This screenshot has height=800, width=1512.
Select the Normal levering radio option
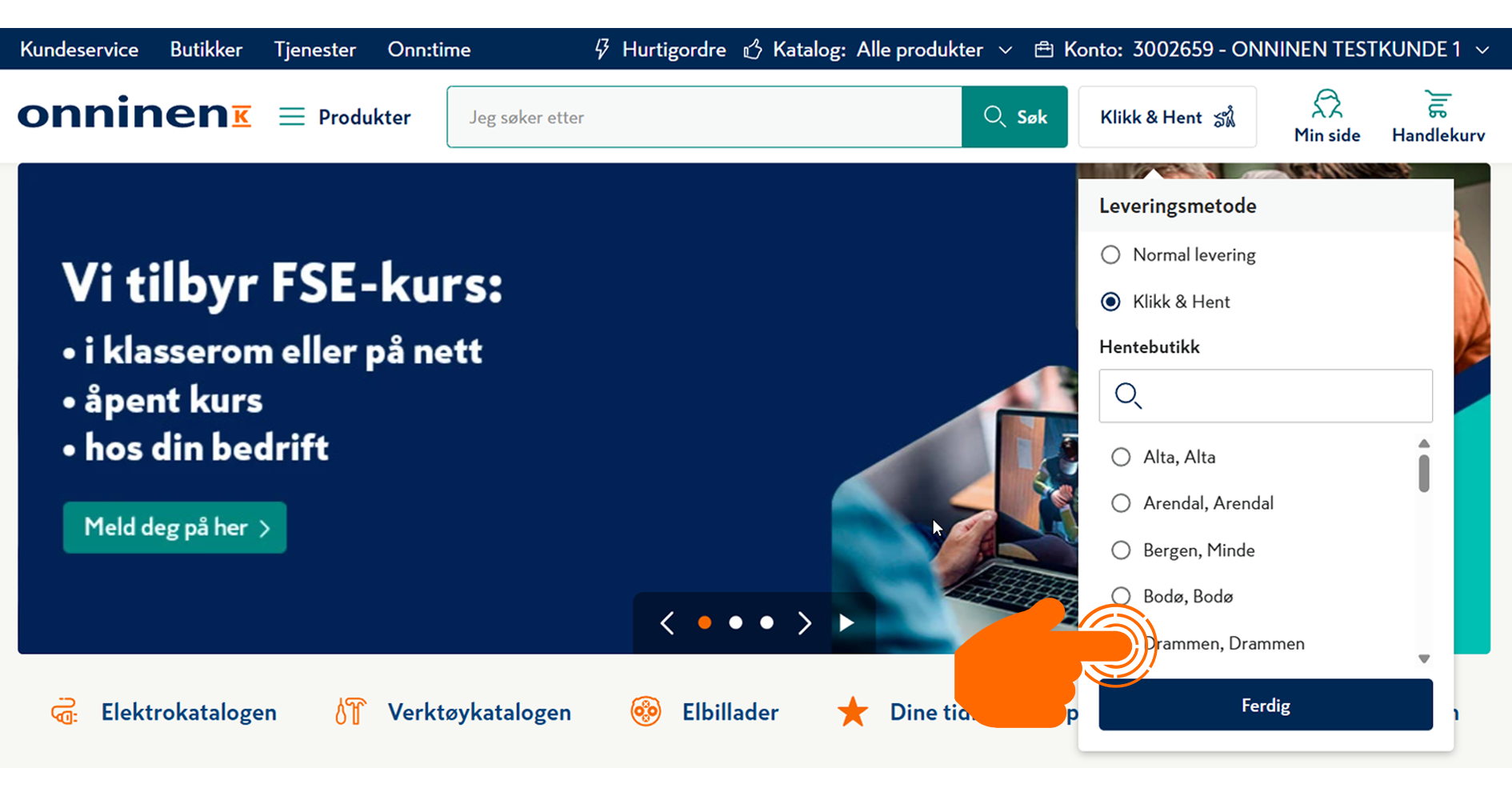[1110, 254]
